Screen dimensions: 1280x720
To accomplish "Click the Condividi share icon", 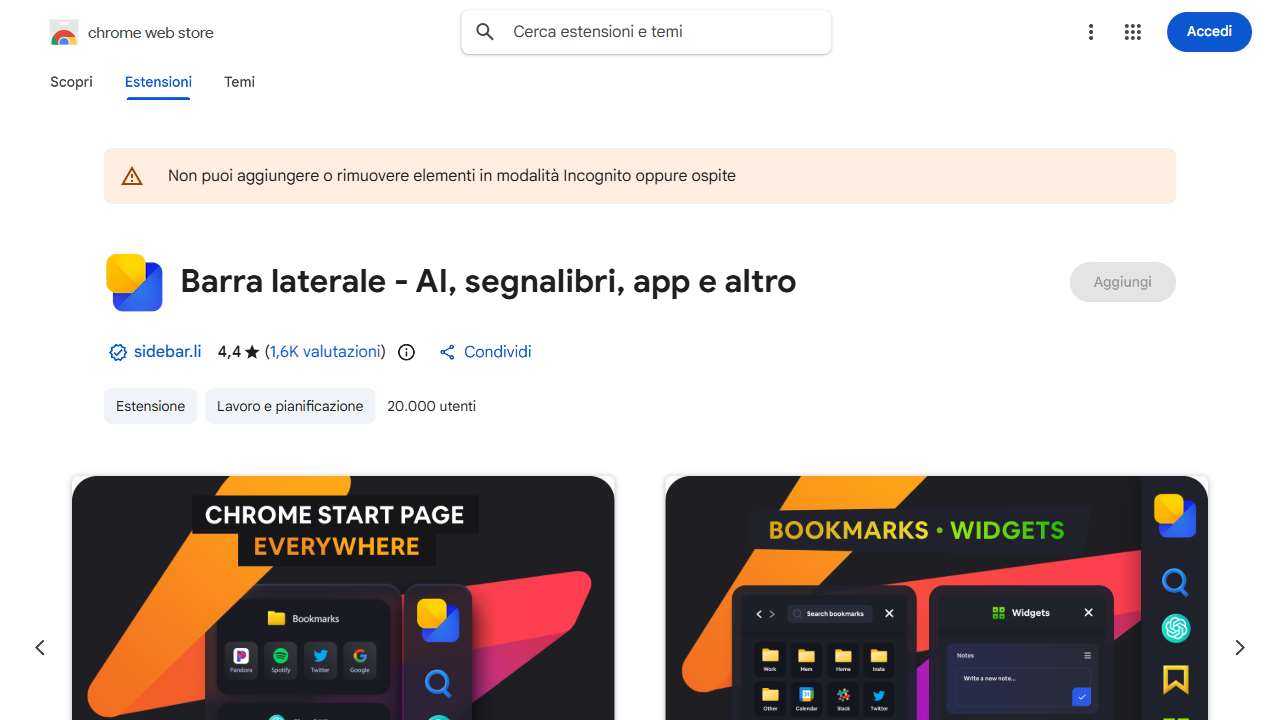I will [x=447, y=352].
